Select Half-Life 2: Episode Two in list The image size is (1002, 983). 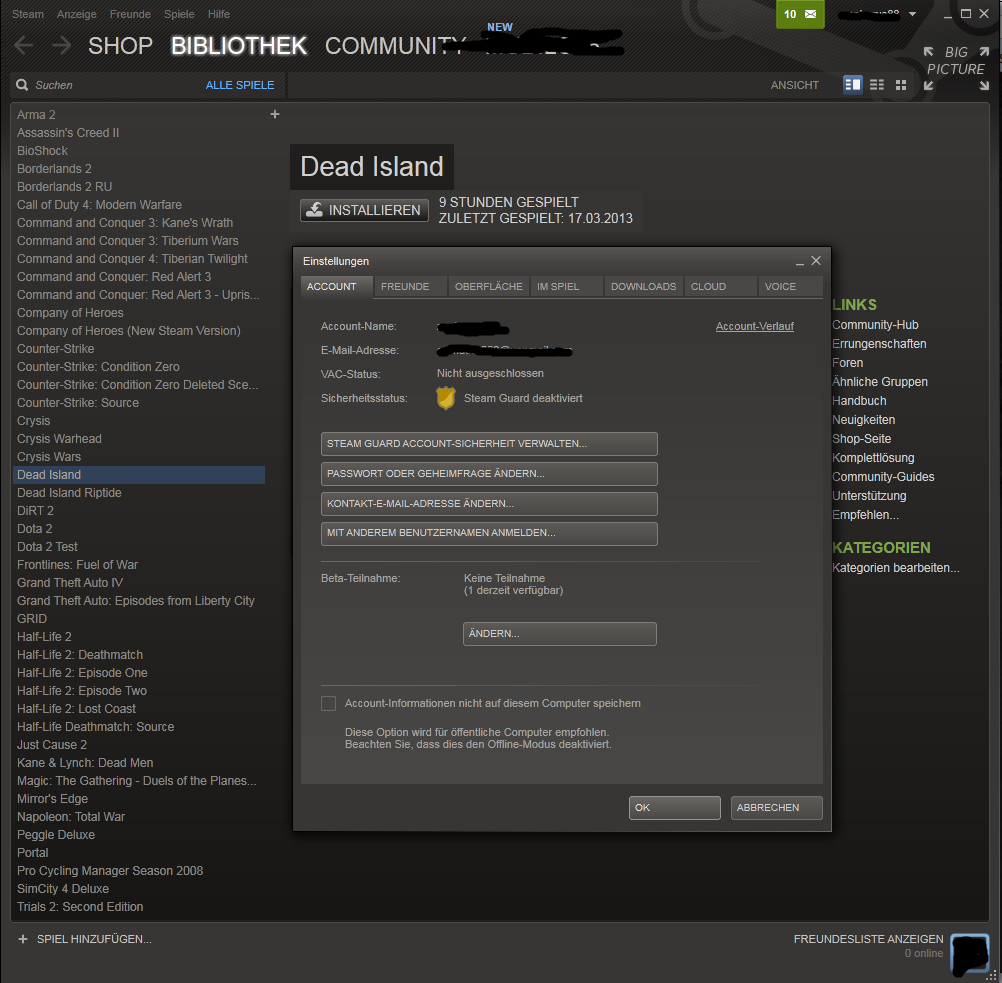tap(139, 691)
